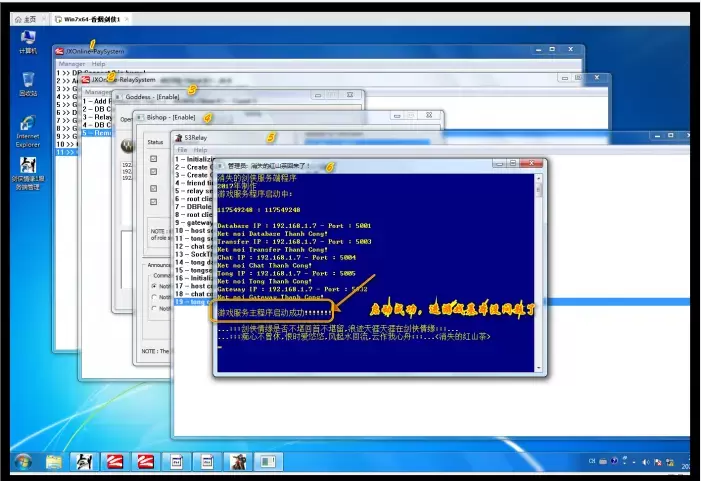Open the File menu in S3Relay
This screenshot has width=701, height=481.
coord(182,150)
